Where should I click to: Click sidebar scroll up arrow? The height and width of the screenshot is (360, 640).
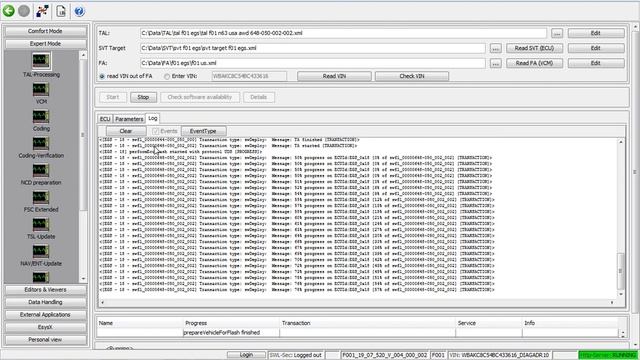(x=83, y=55)
